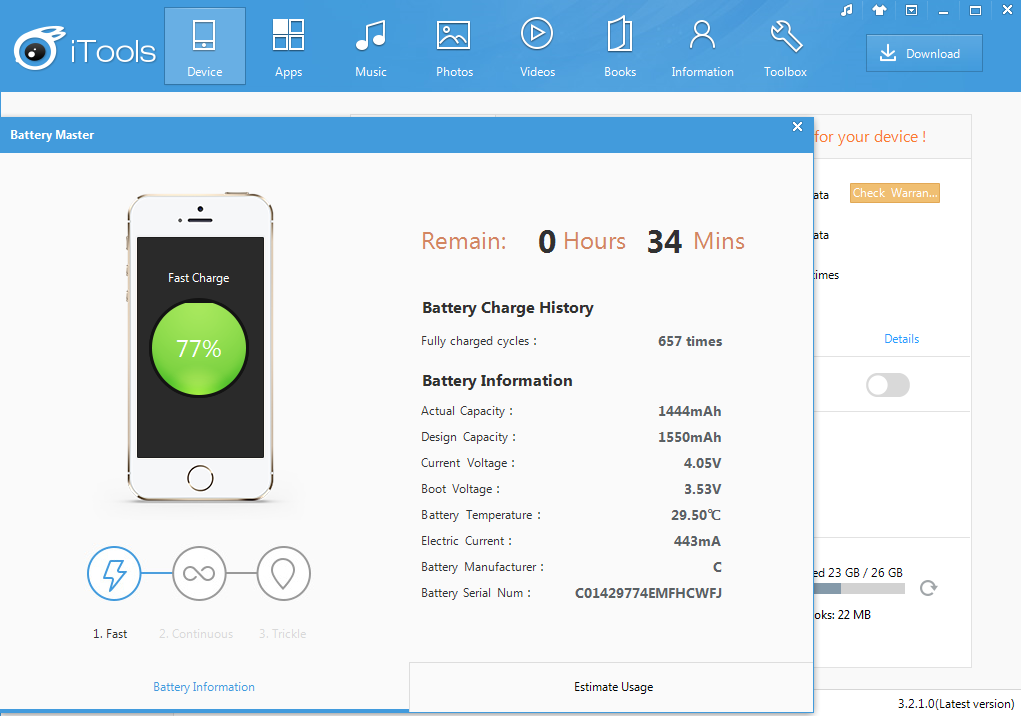Open the title bar dropdown menu icon

coord(912,10)
